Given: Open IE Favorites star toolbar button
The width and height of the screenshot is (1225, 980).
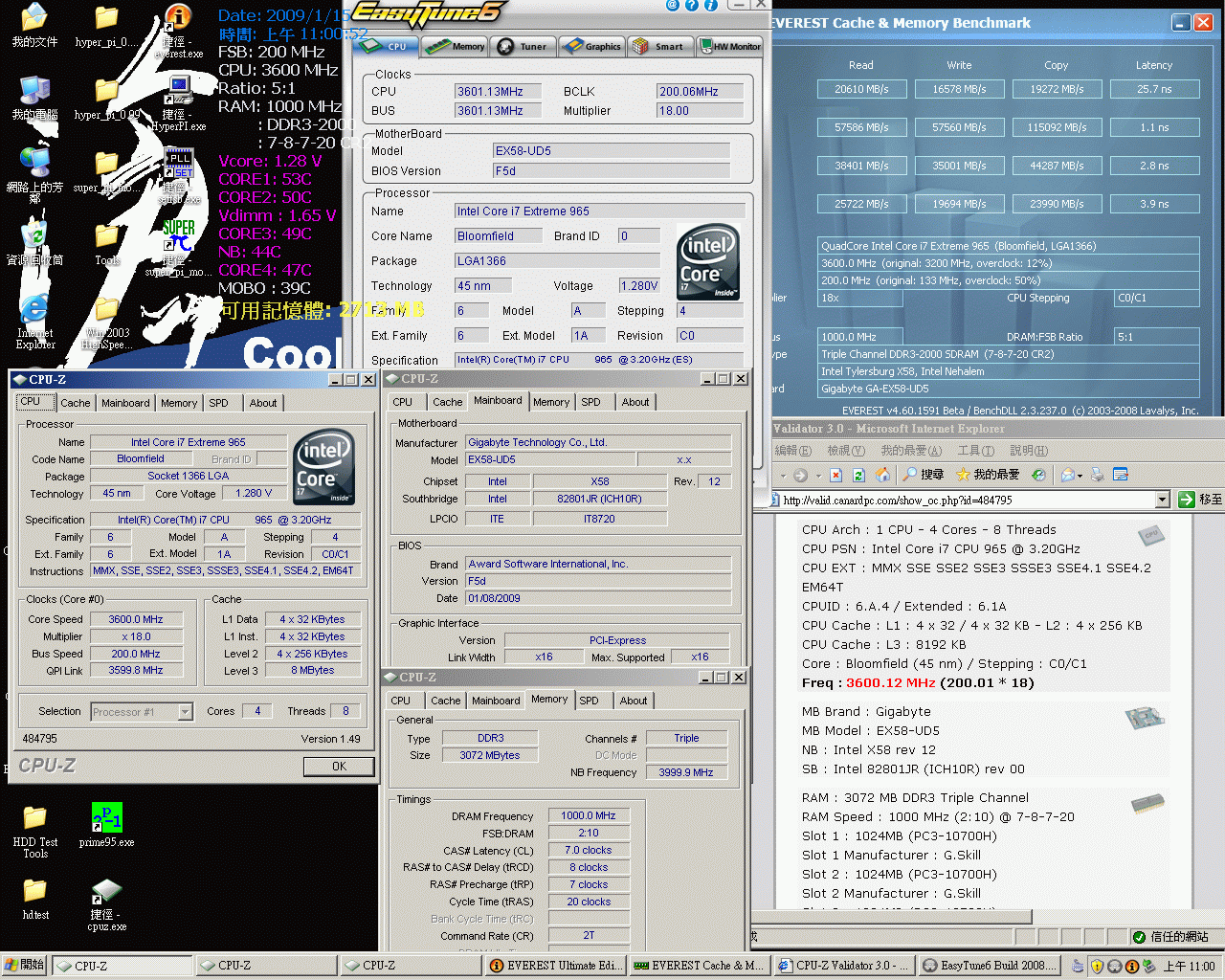Looking at the screenshot, I should [x=988, y=475].
